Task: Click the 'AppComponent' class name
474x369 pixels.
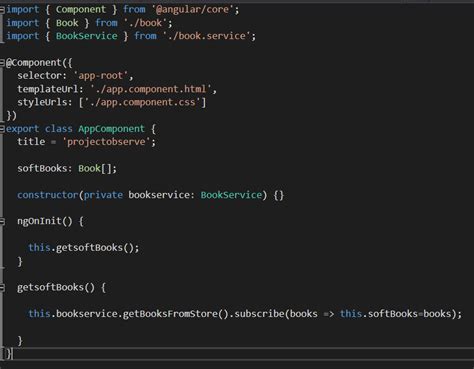Action: pyautogui.click(x=111, y=129)
